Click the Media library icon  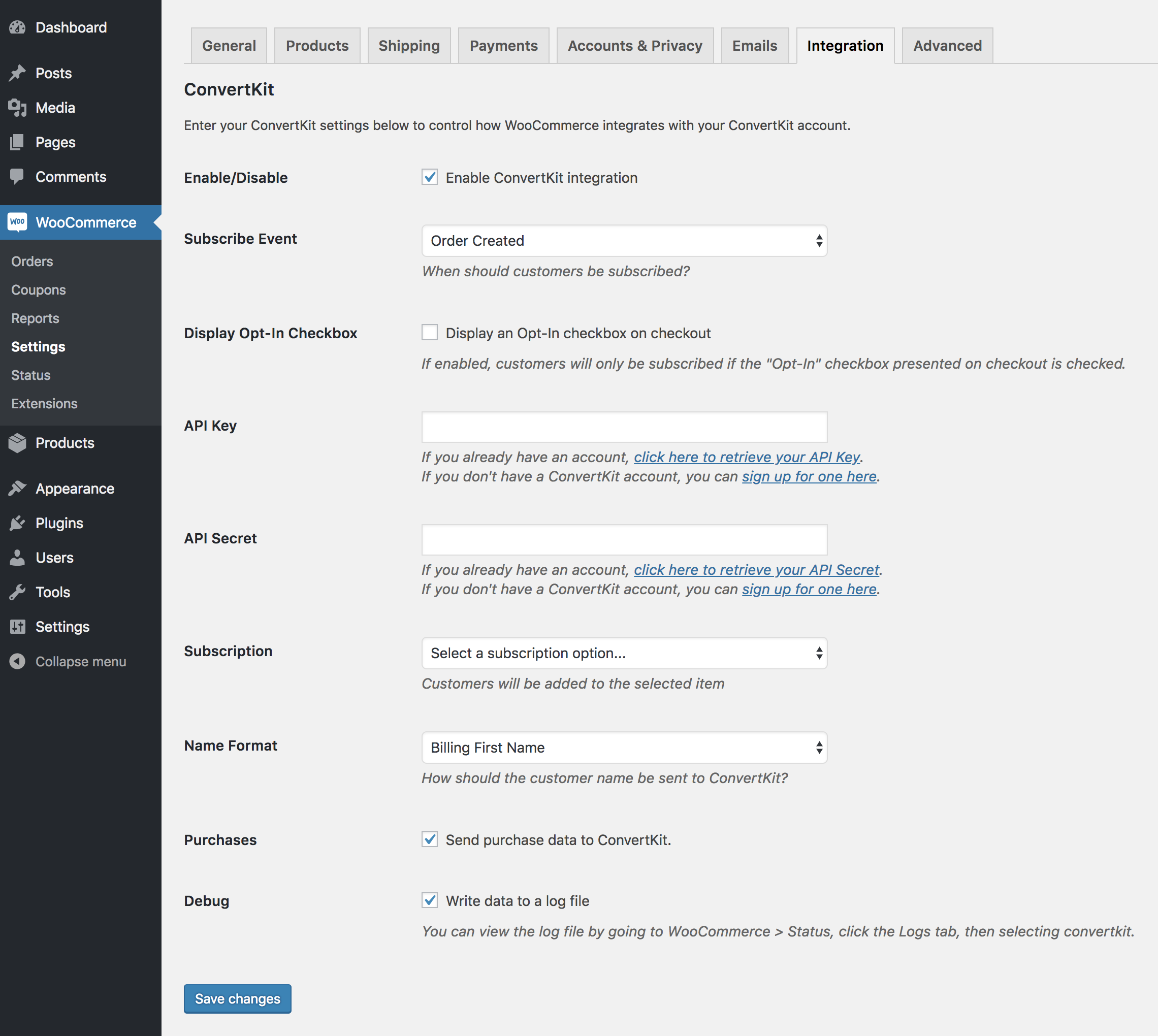(x=18, y=108)
